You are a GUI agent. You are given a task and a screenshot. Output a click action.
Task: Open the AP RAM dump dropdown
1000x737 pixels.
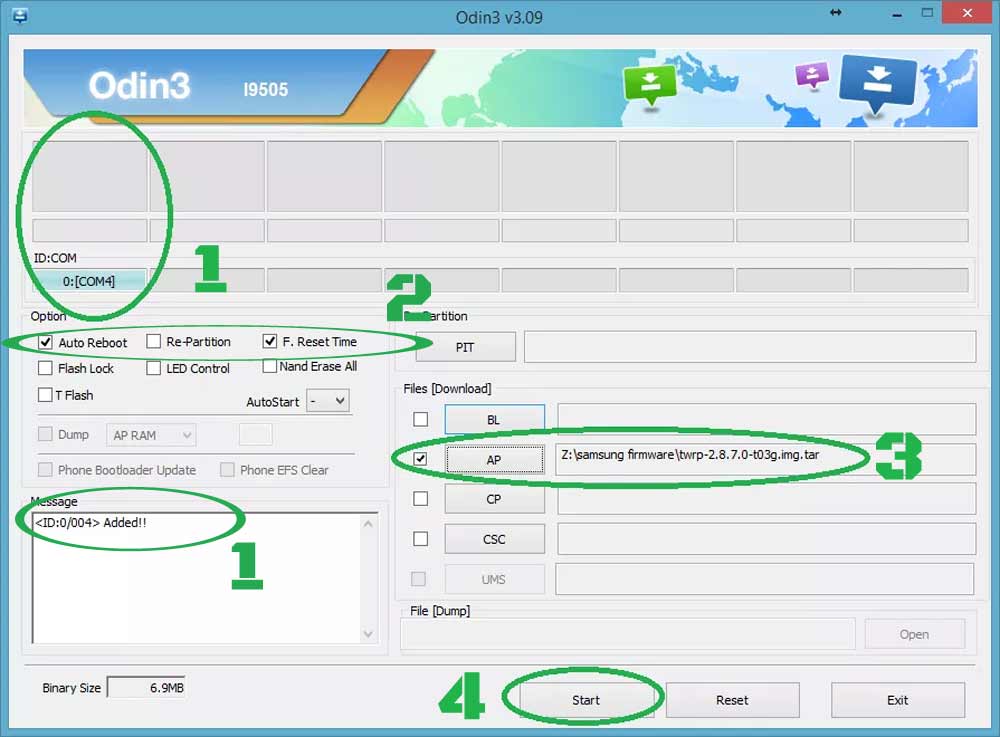pos(151,435)
